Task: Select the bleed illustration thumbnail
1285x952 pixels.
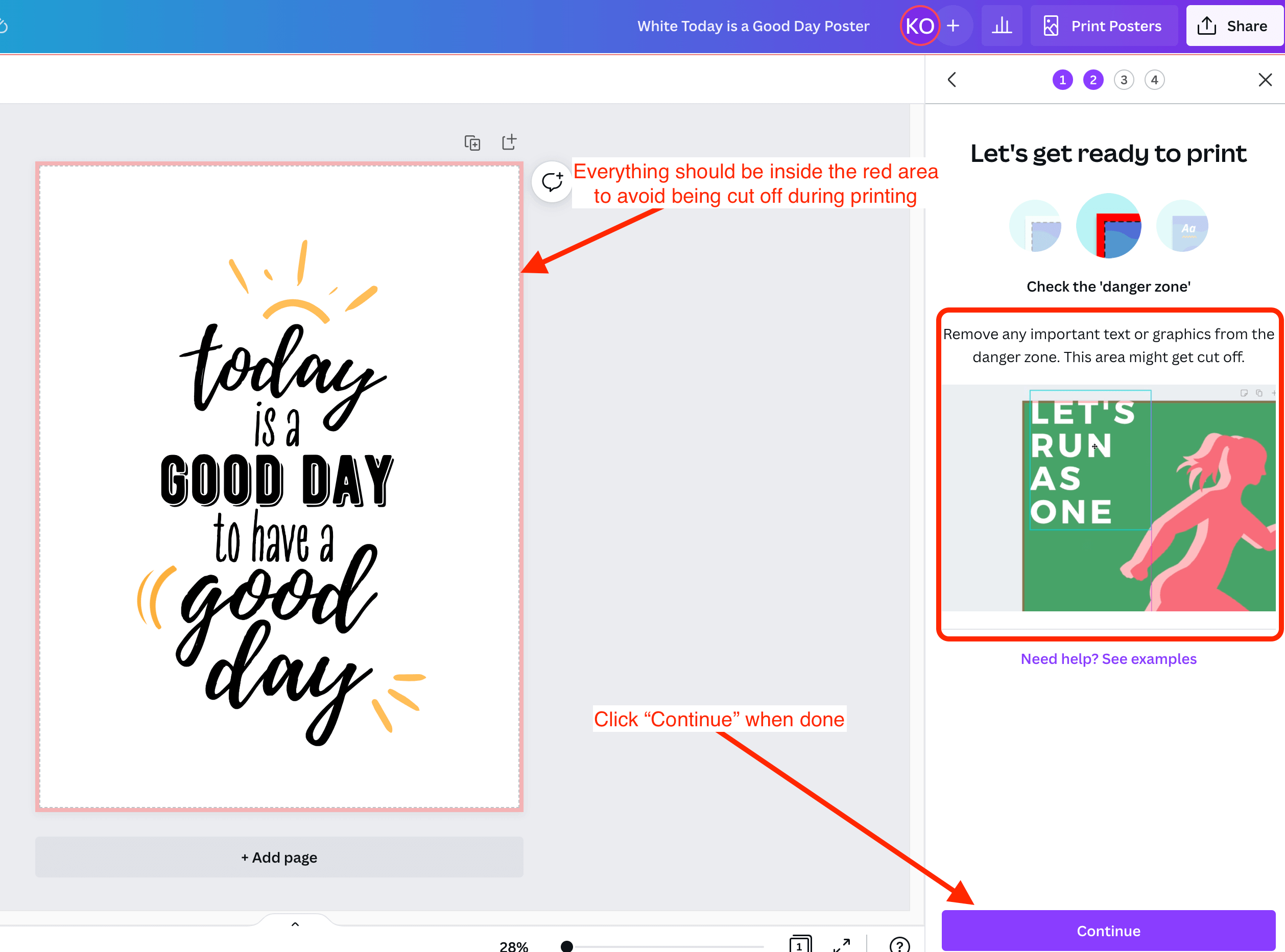Action: click(x=1035, y=226)
